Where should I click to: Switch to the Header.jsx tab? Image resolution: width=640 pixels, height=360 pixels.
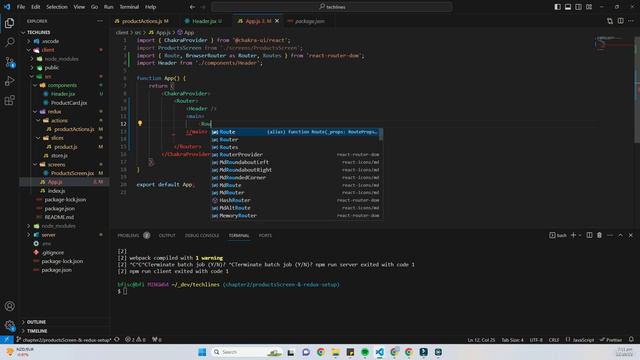click(x=204, y=21)
